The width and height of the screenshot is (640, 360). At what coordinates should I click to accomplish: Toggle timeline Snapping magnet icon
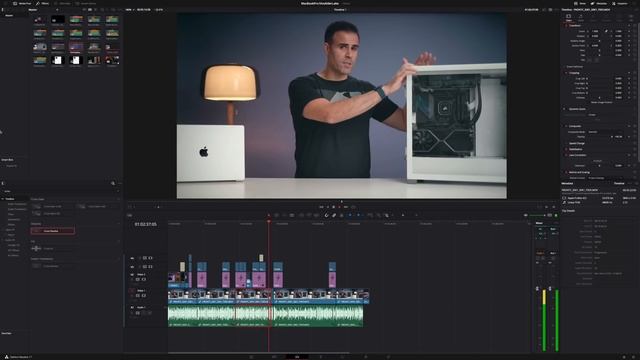point(326,215)
